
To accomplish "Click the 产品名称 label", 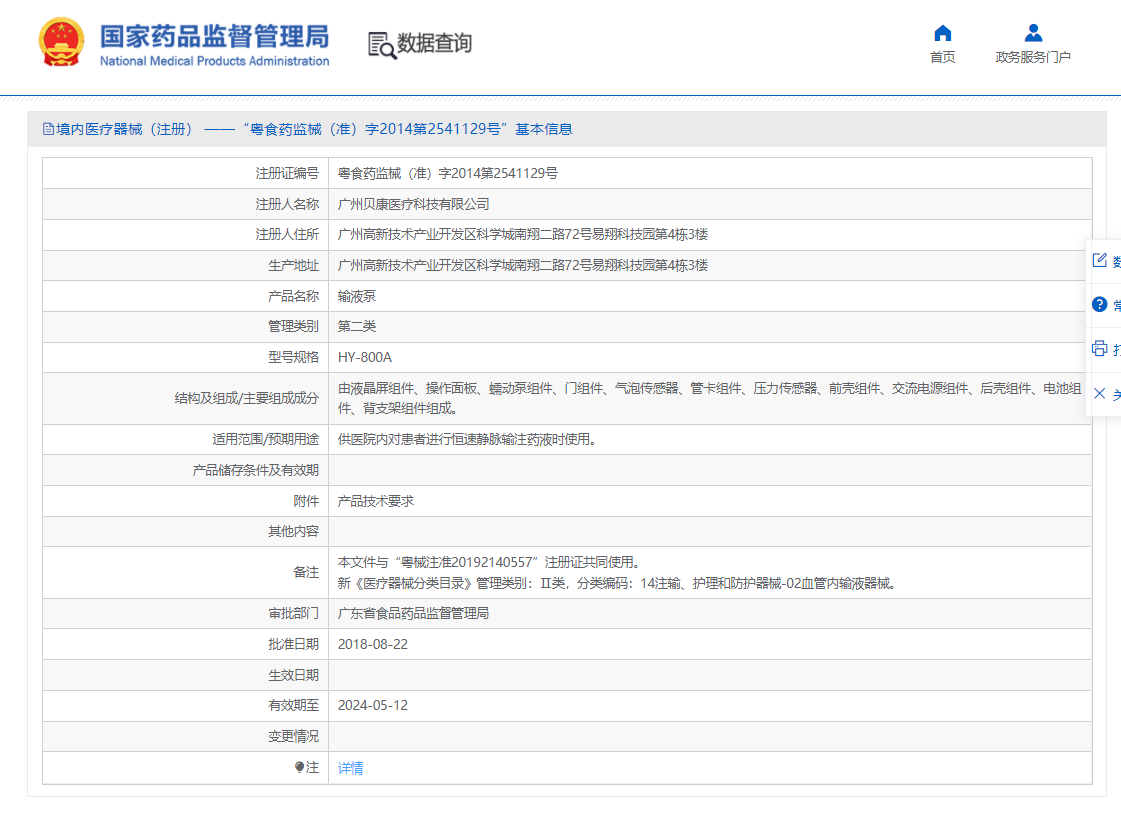I will (x=294, y=296).
